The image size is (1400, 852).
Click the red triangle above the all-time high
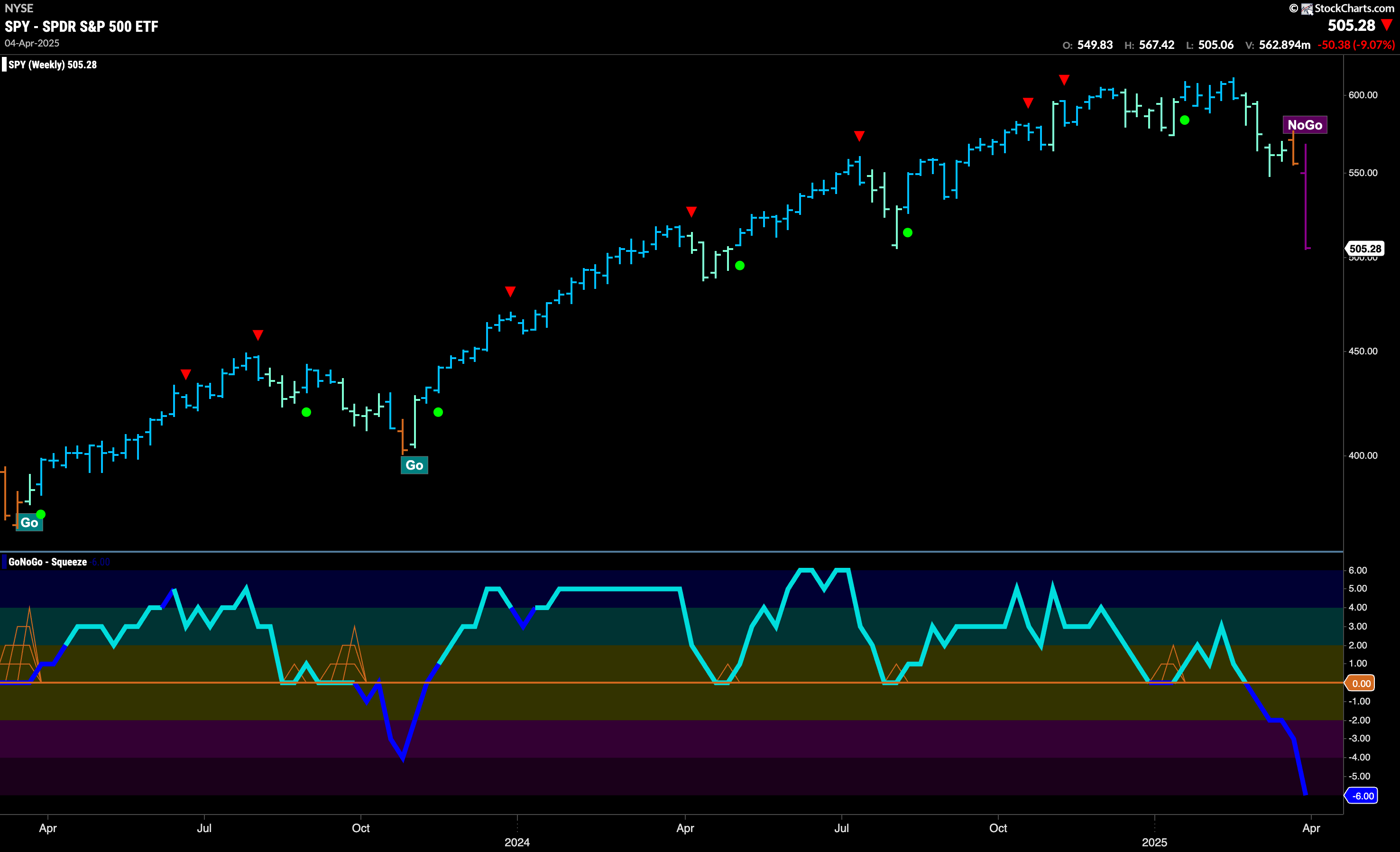click(x=1064, y=80)
